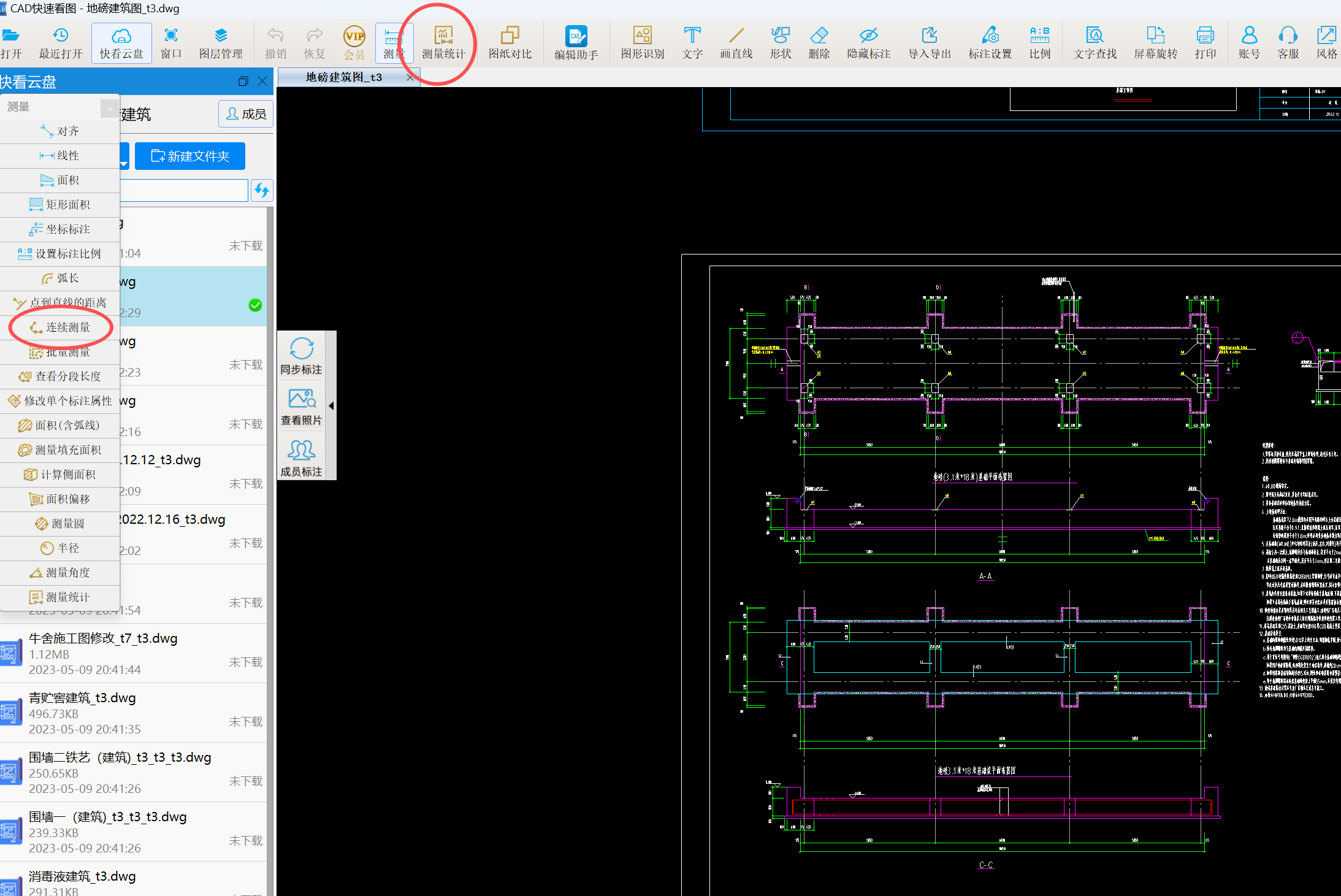Open 查看照片 view photos panel

(x=301, y=407)
